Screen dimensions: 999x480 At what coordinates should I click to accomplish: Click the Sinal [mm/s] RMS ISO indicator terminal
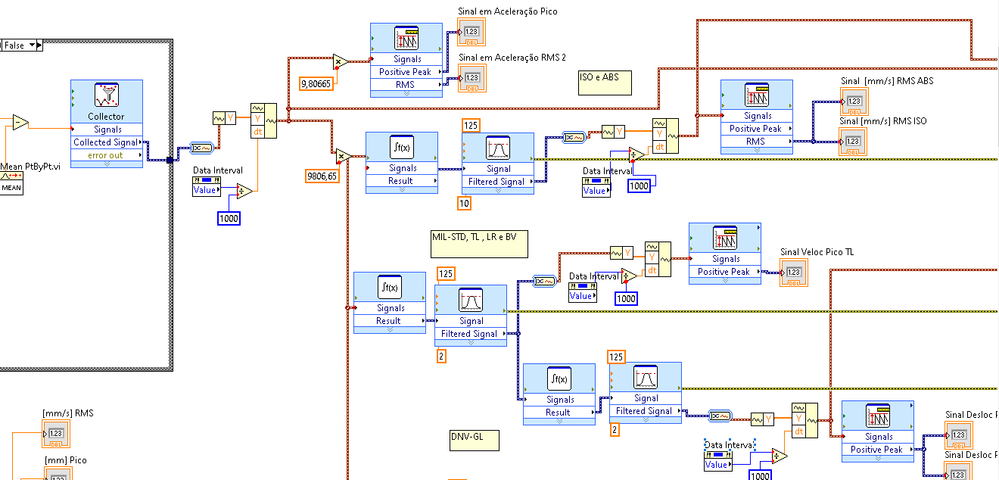click(x=853, y=140)
